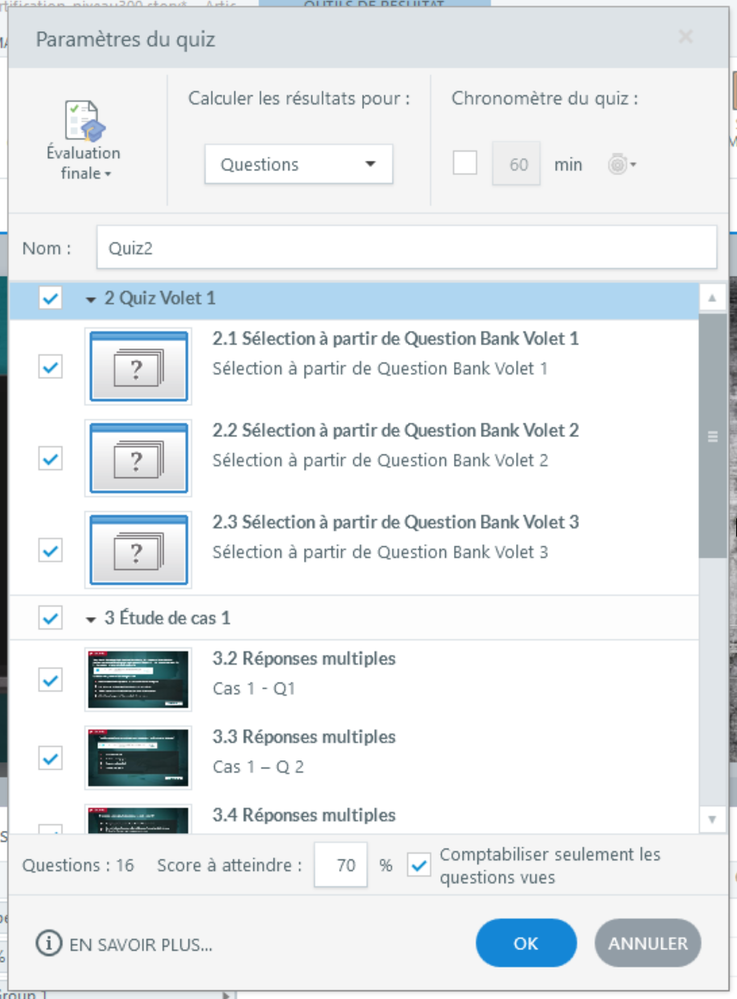Close the Paramètres du quiz dialog

(685, 37)
